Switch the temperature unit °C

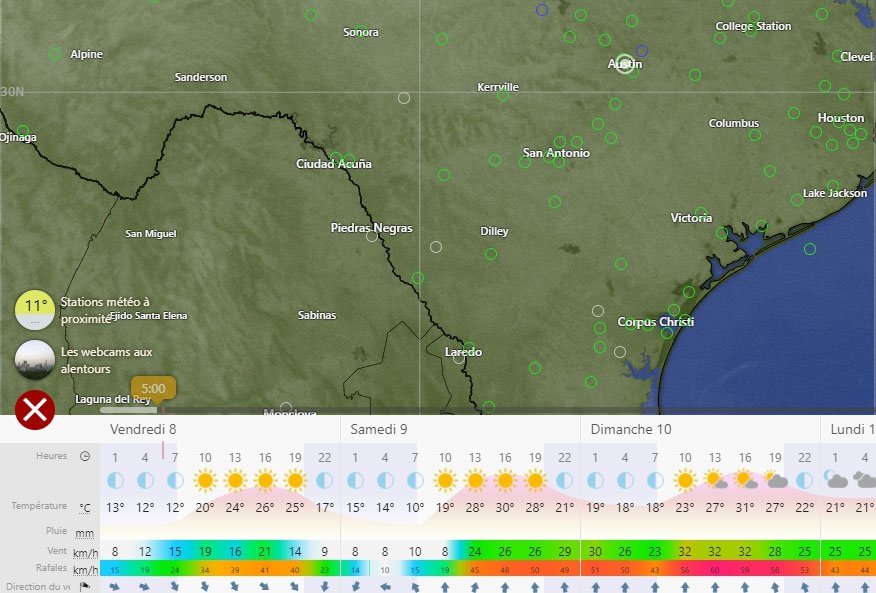[85, 508]
